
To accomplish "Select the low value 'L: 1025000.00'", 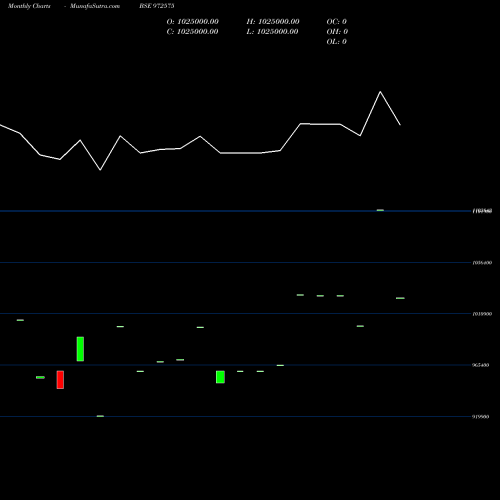I will point(272,32).
